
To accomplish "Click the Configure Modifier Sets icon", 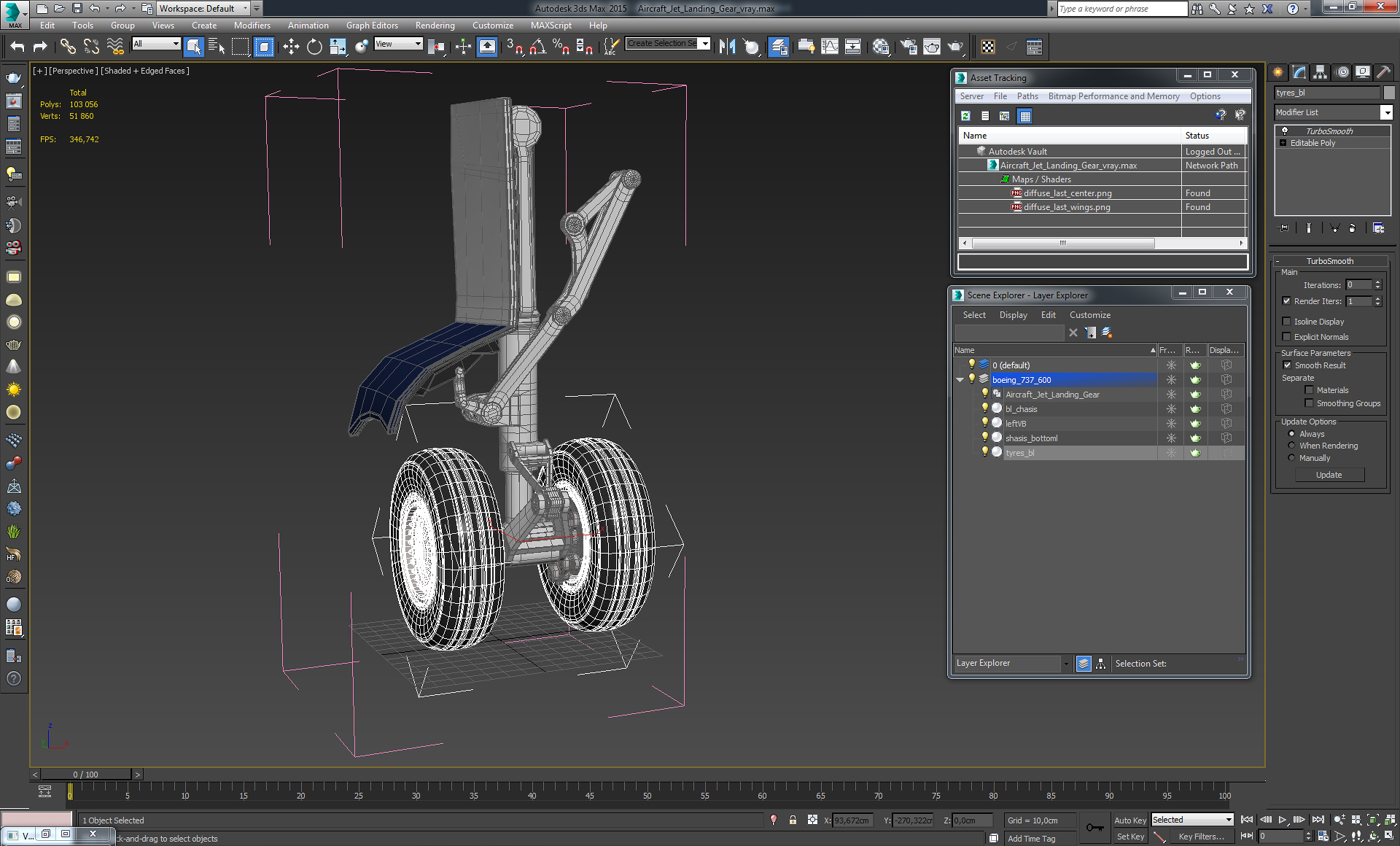I will pyautogui.click(x=1378, y=228).
